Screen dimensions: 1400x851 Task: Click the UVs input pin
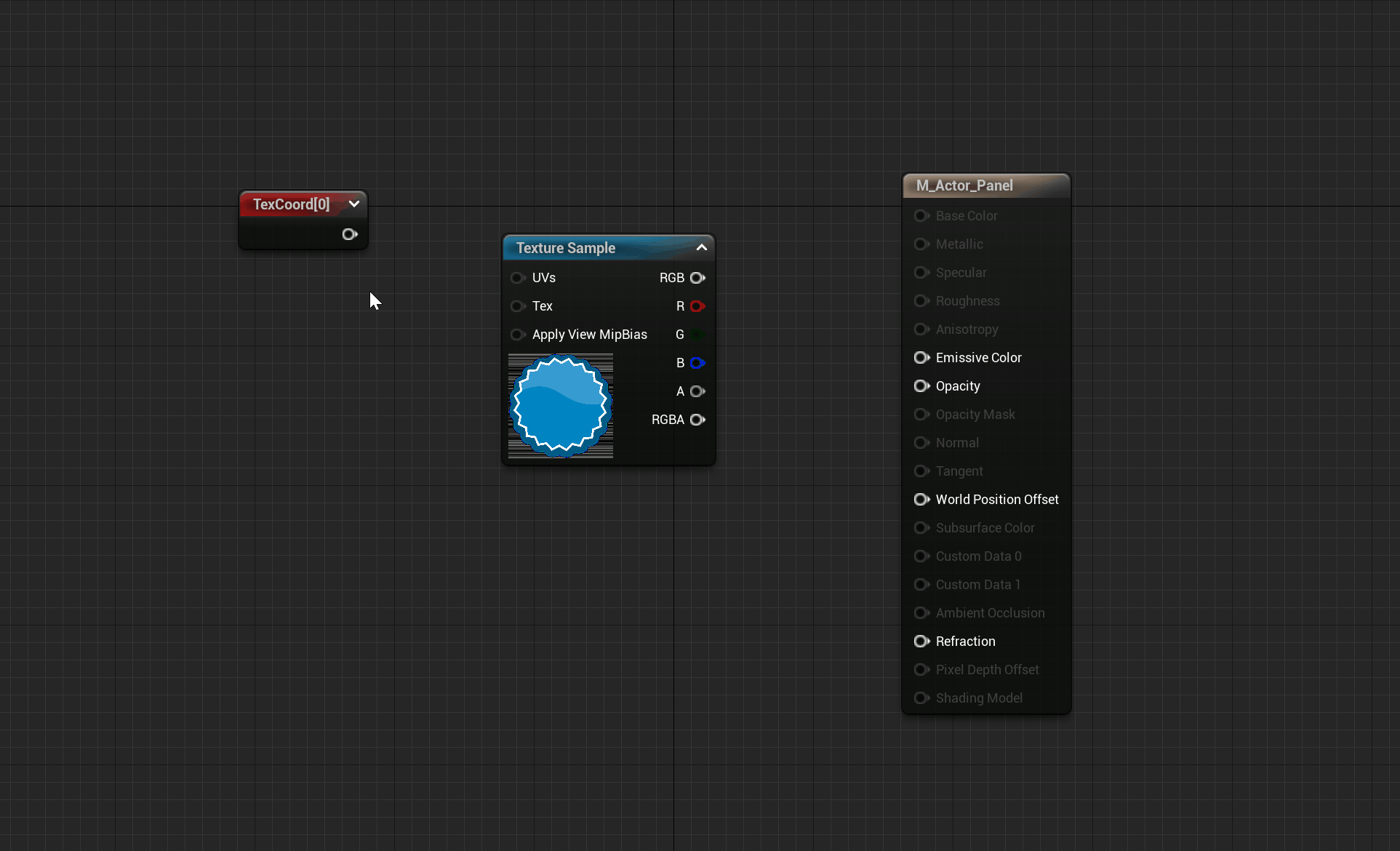(518, 278)
